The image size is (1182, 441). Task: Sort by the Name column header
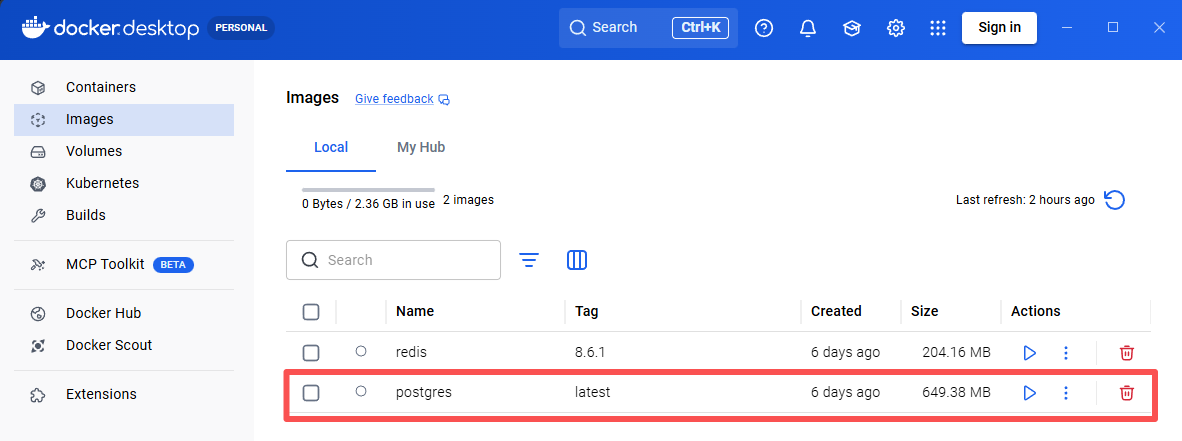coord(415,311)
